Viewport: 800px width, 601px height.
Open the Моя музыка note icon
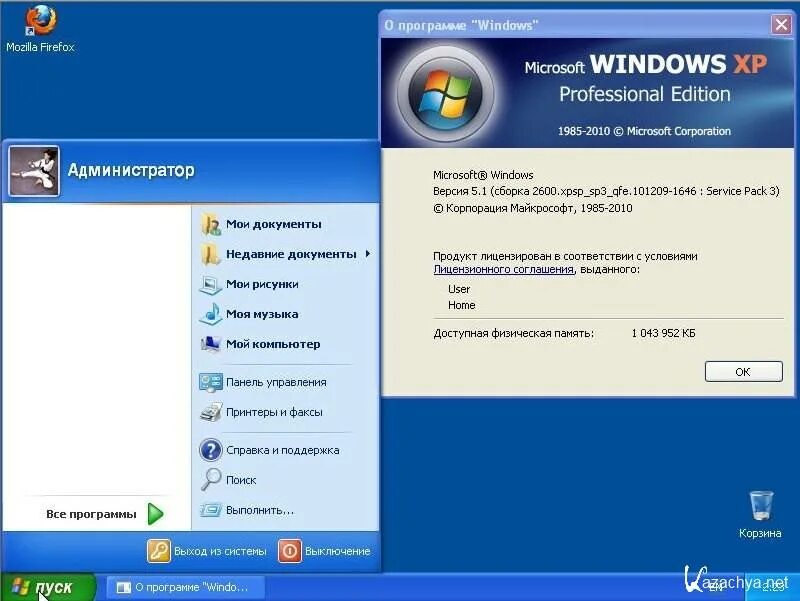[211, 314]
